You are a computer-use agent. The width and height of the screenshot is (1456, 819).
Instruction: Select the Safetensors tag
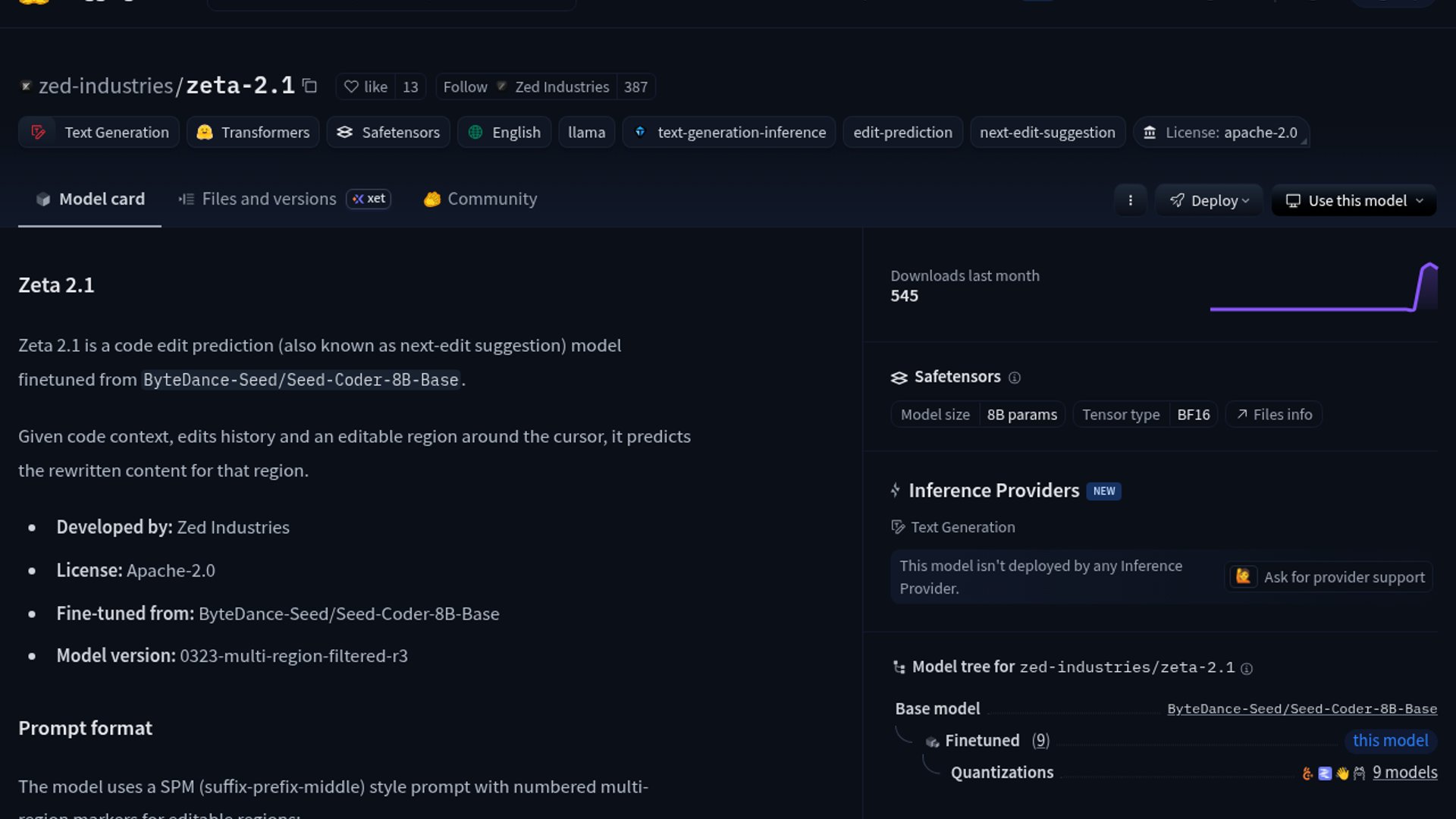(x=388, y=132)
